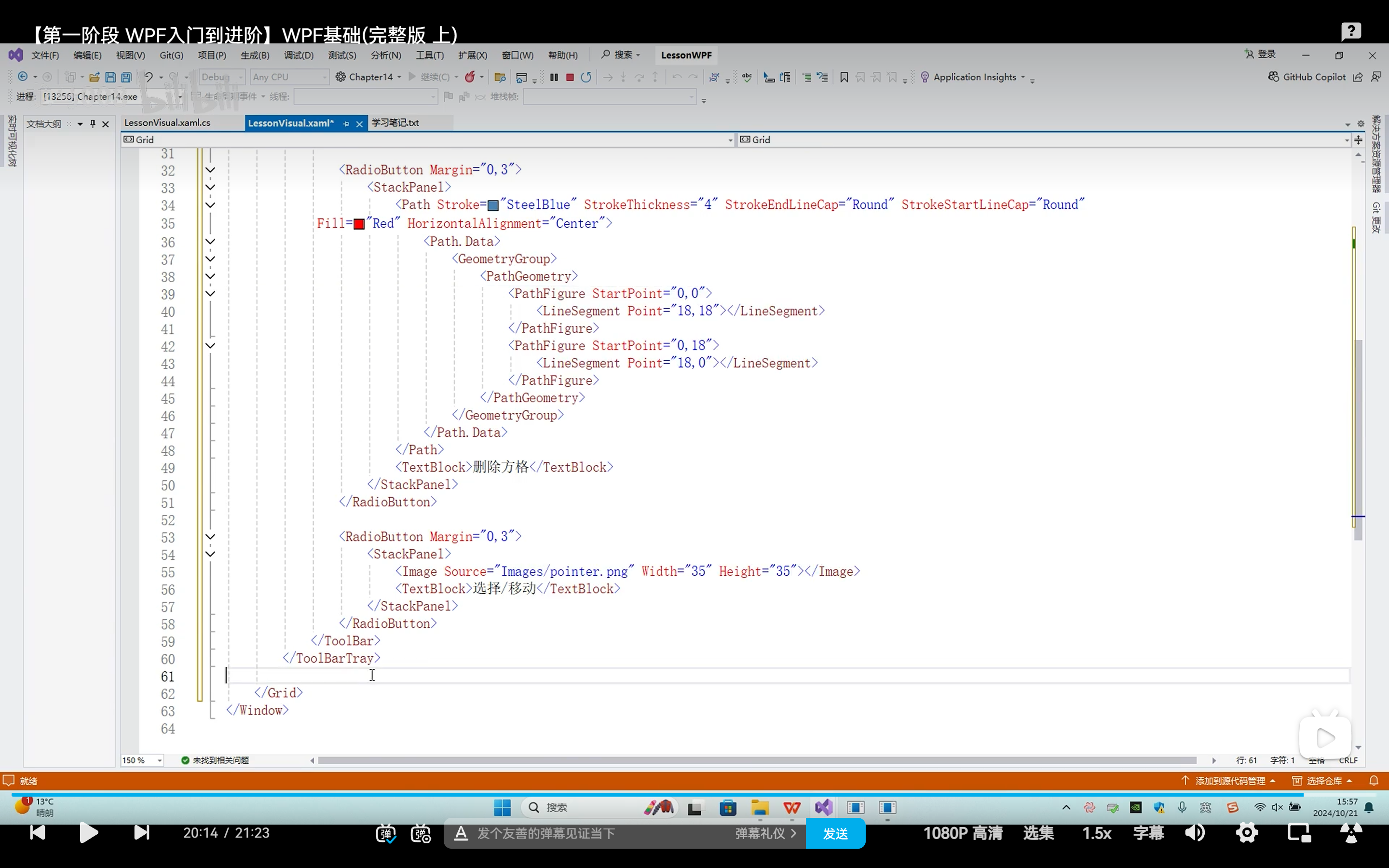Click the Undo arrow icon
This screenshot has width=1389, height=868.
tap(148, 77)
